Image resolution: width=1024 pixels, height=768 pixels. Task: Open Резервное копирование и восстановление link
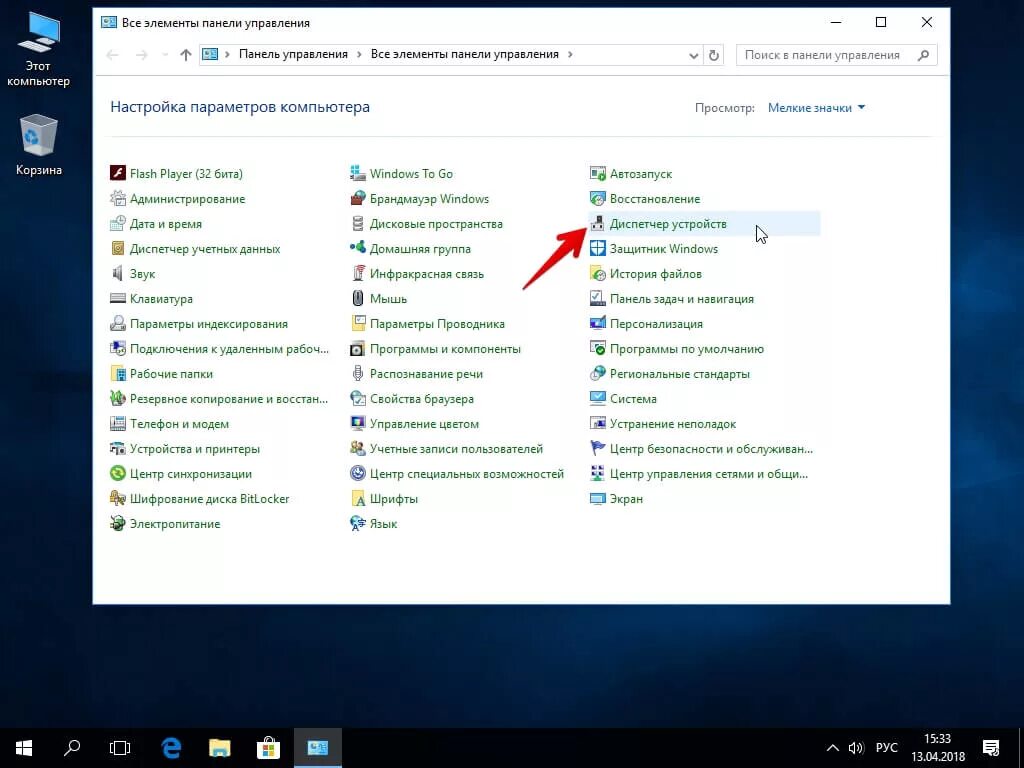pos(229,399)
